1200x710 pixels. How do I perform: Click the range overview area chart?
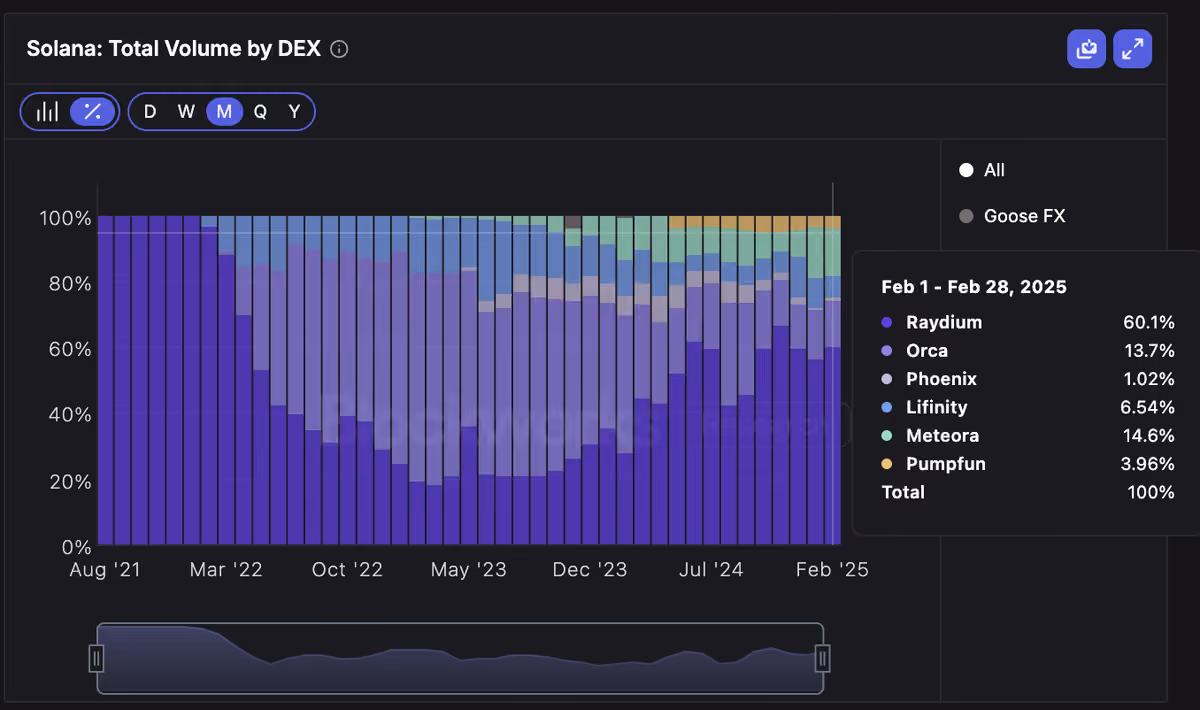460,658
